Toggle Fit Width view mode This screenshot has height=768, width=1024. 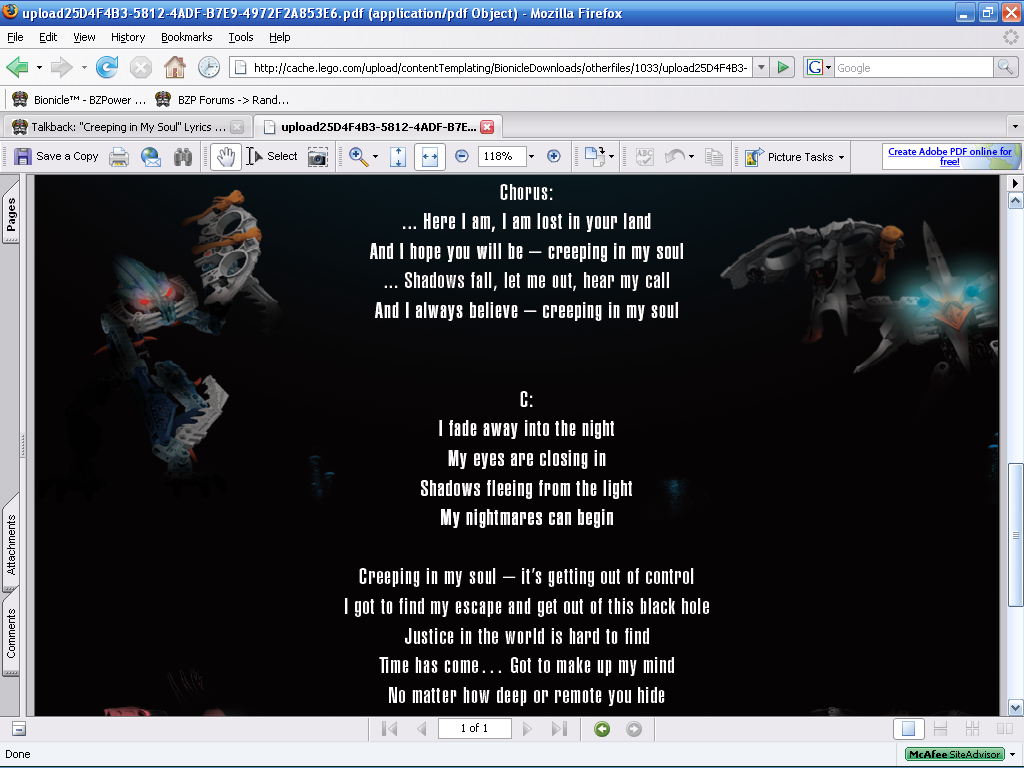(x=429, y=157)
